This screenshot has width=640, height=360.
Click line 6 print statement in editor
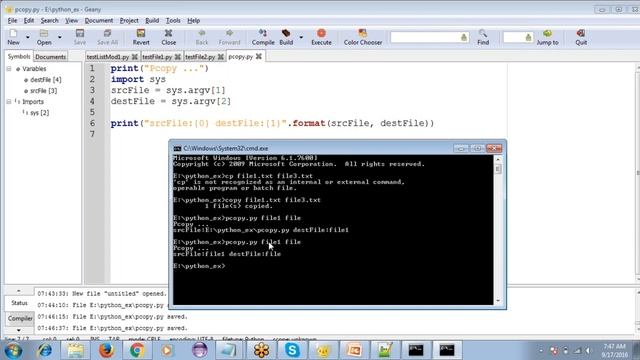272,123
